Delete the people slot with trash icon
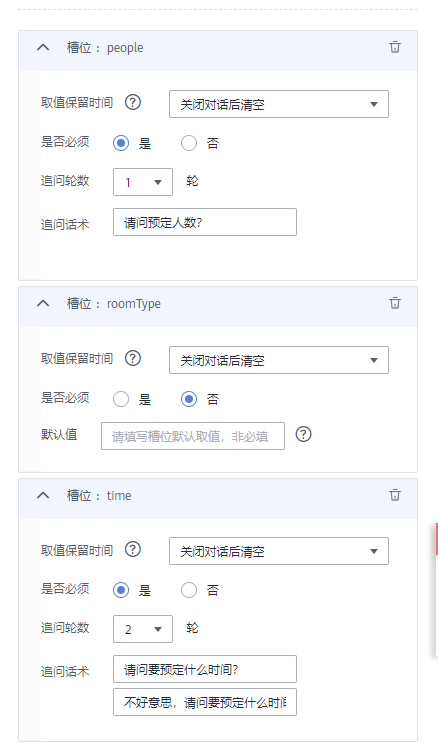 (395, 47)
